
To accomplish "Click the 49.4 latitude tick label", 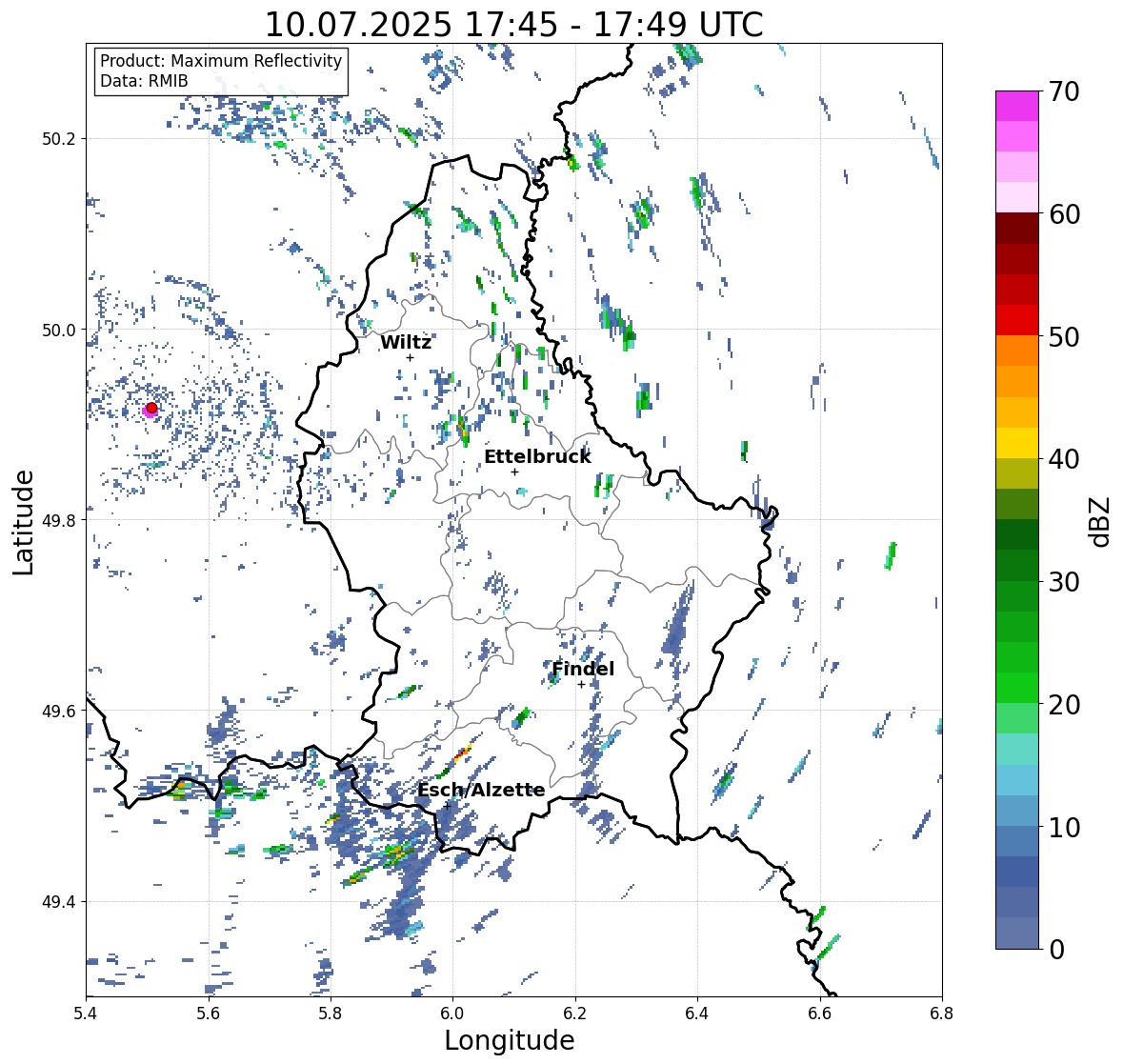I will pos(59,902).
